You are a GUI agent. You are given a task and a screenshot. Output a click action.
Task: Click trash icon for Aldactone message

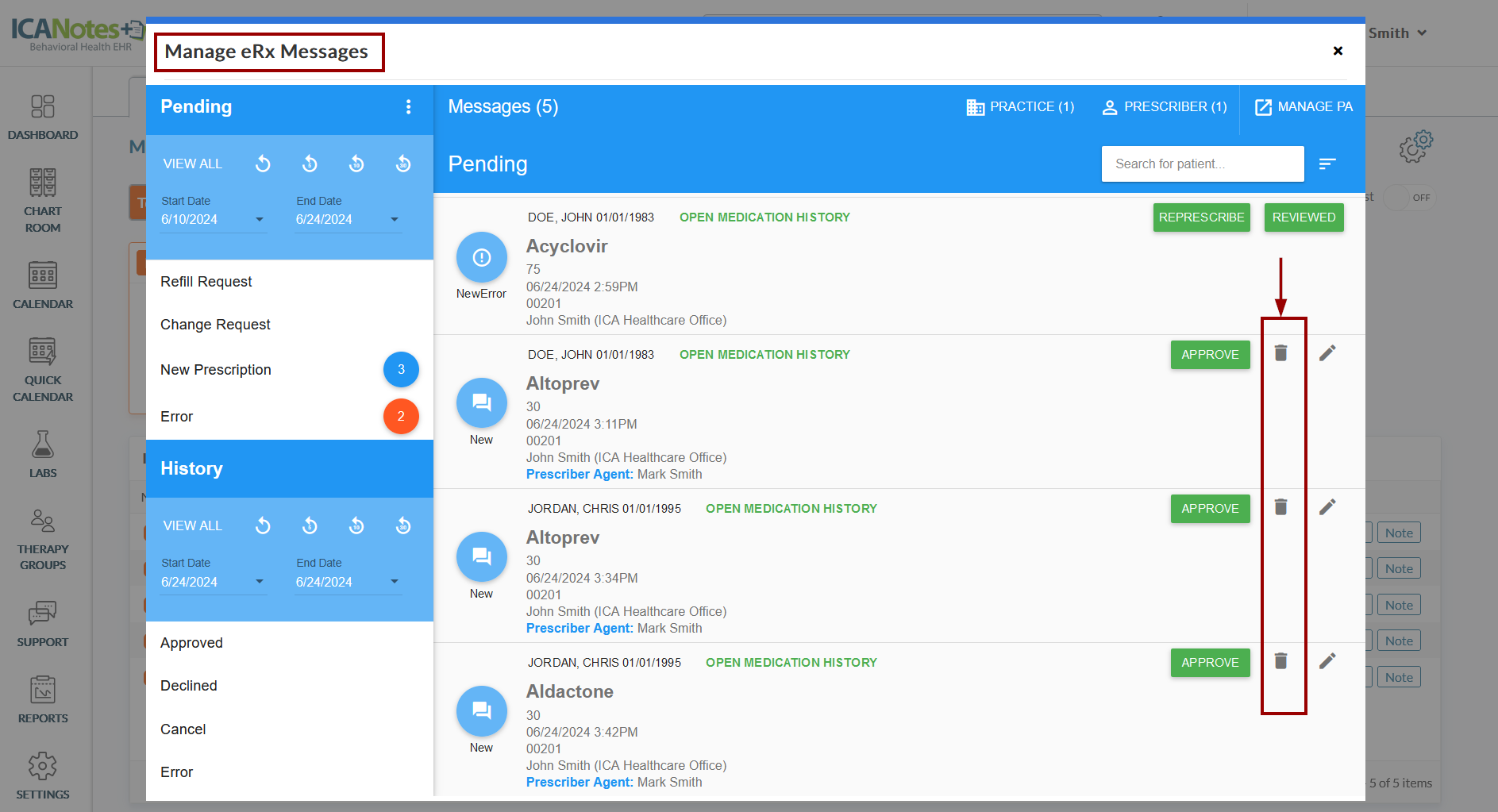click(x=1280, y=661)
